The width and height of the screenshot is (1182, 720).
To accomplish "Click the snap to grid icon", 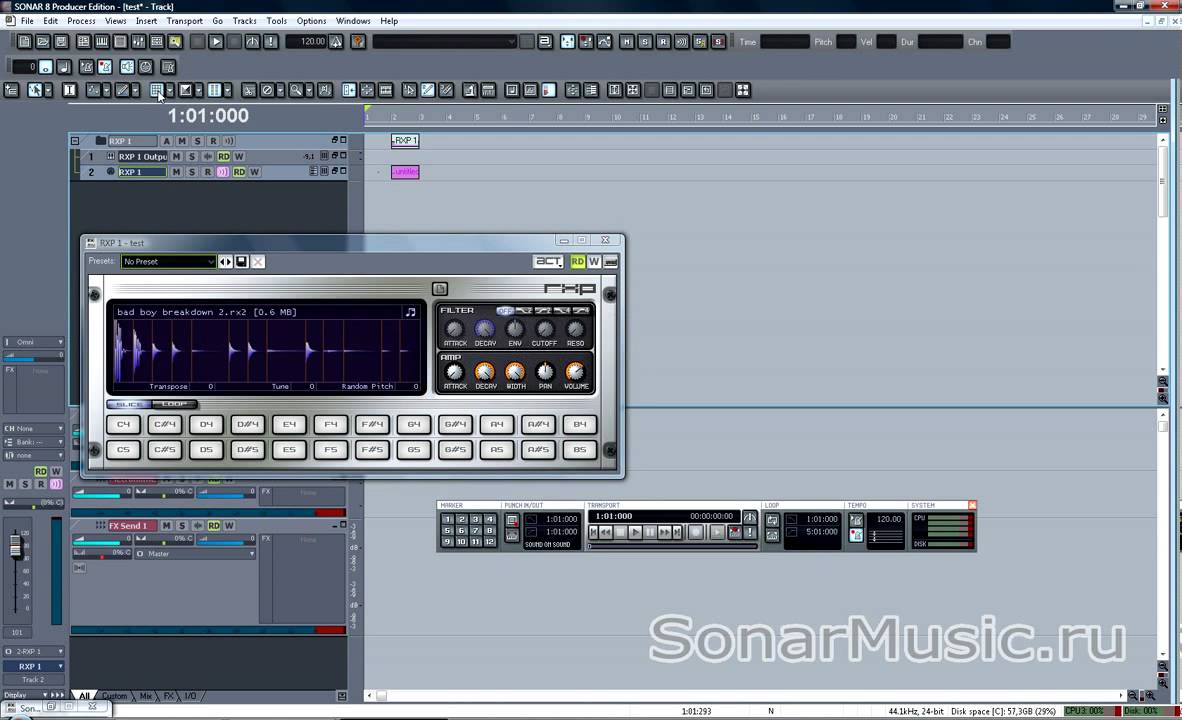I will [x=157, y=90].
